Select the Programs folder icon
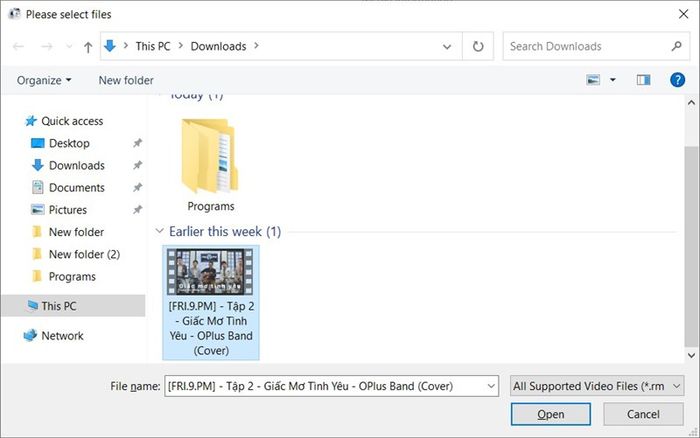Screen dimensions: 700x438 pyautogui.click(x=209, y=156)
